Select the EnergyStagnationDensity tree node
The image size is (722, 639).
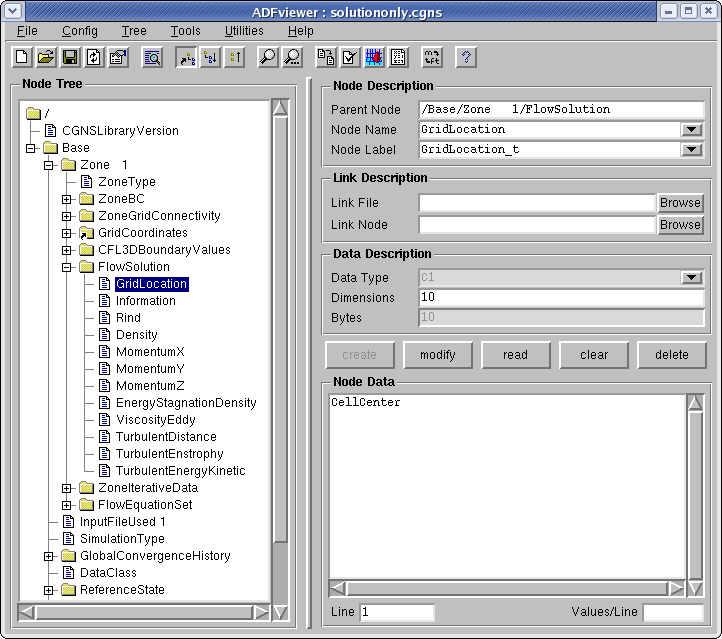[x=186, y=403]
